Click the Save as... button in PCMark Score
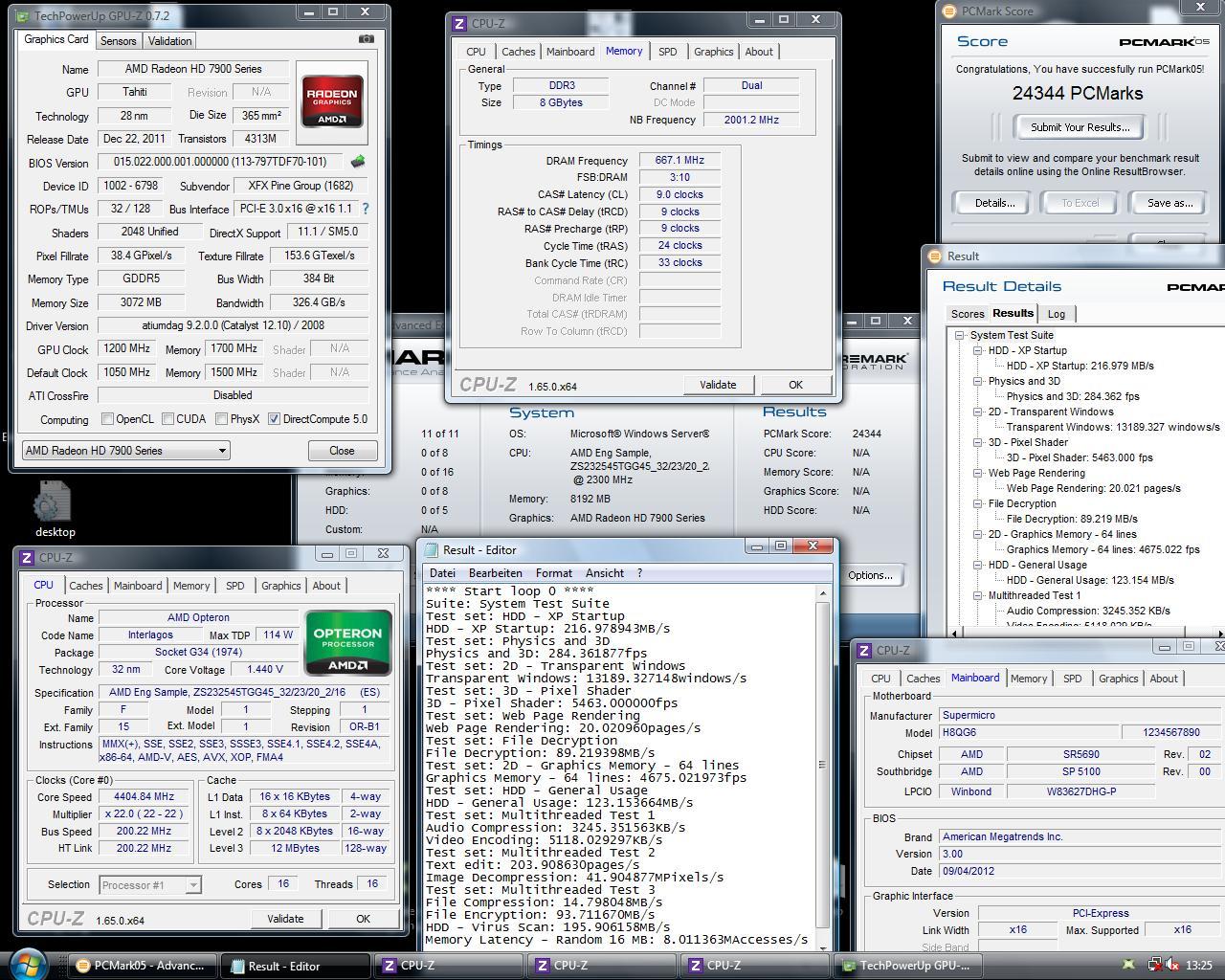Screen dimensions: 1225x980 [x=1169, y=203]
